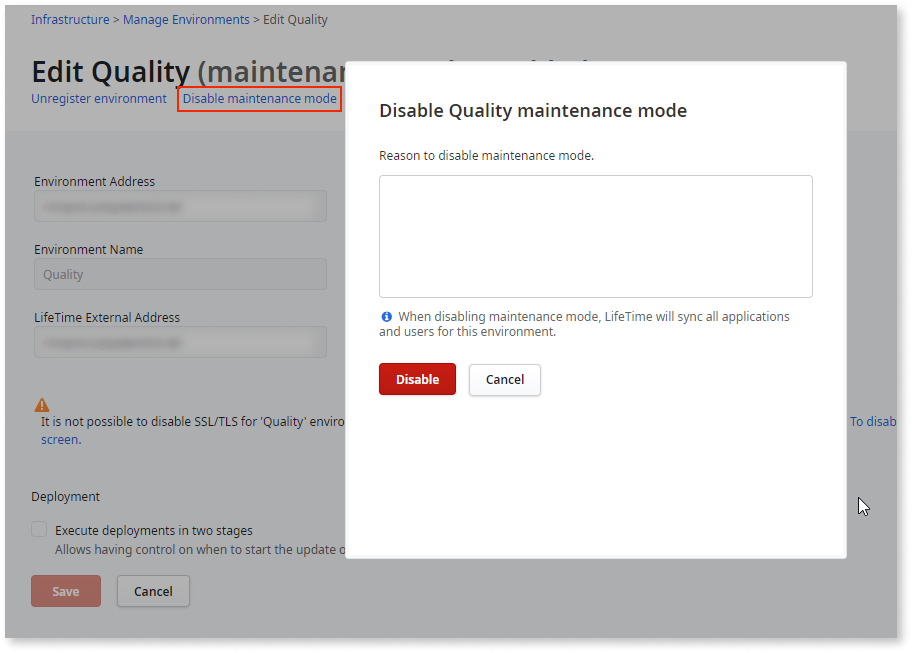
Task: Select the Environment Address field
Action: [180, 206]
